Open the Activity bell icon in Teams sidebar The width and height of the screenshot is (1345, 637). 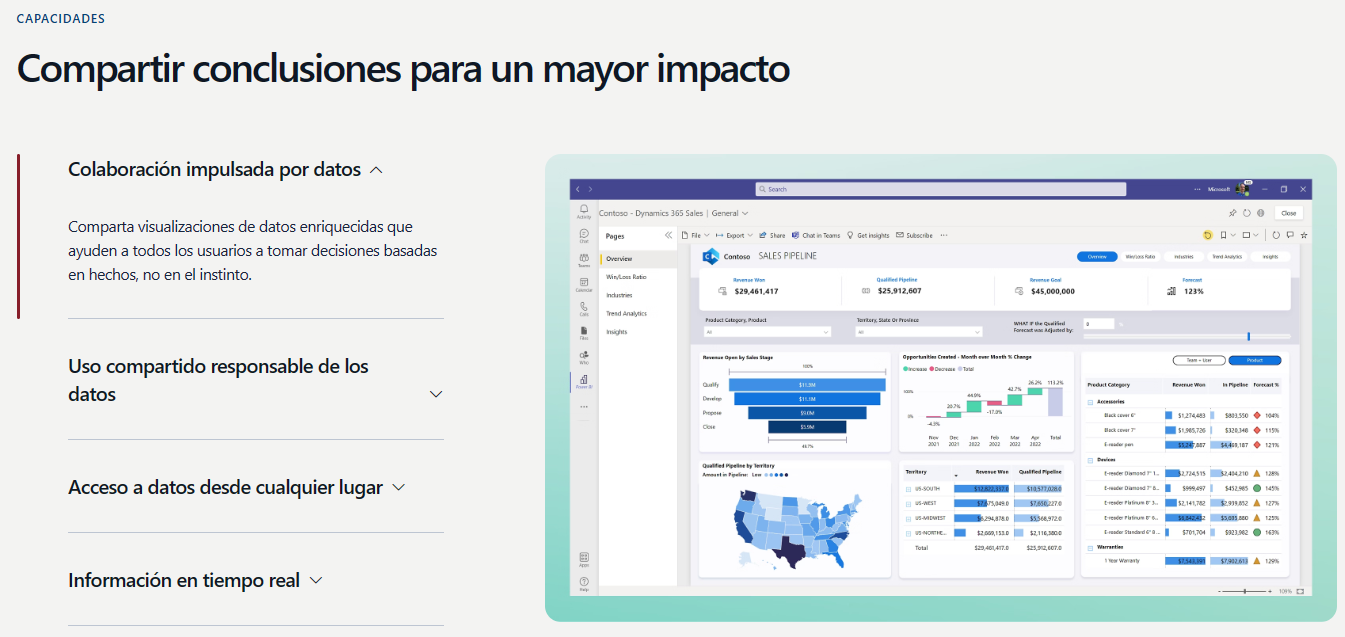[x=583, y=209]
